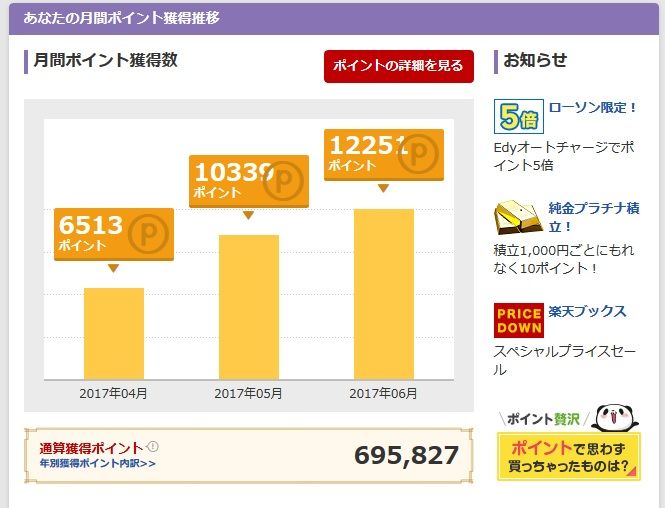The width and height of the screenshot is (665, 508).
Task: Click the 2017年05月 bar in chart
Action: [x=249, y=307]
